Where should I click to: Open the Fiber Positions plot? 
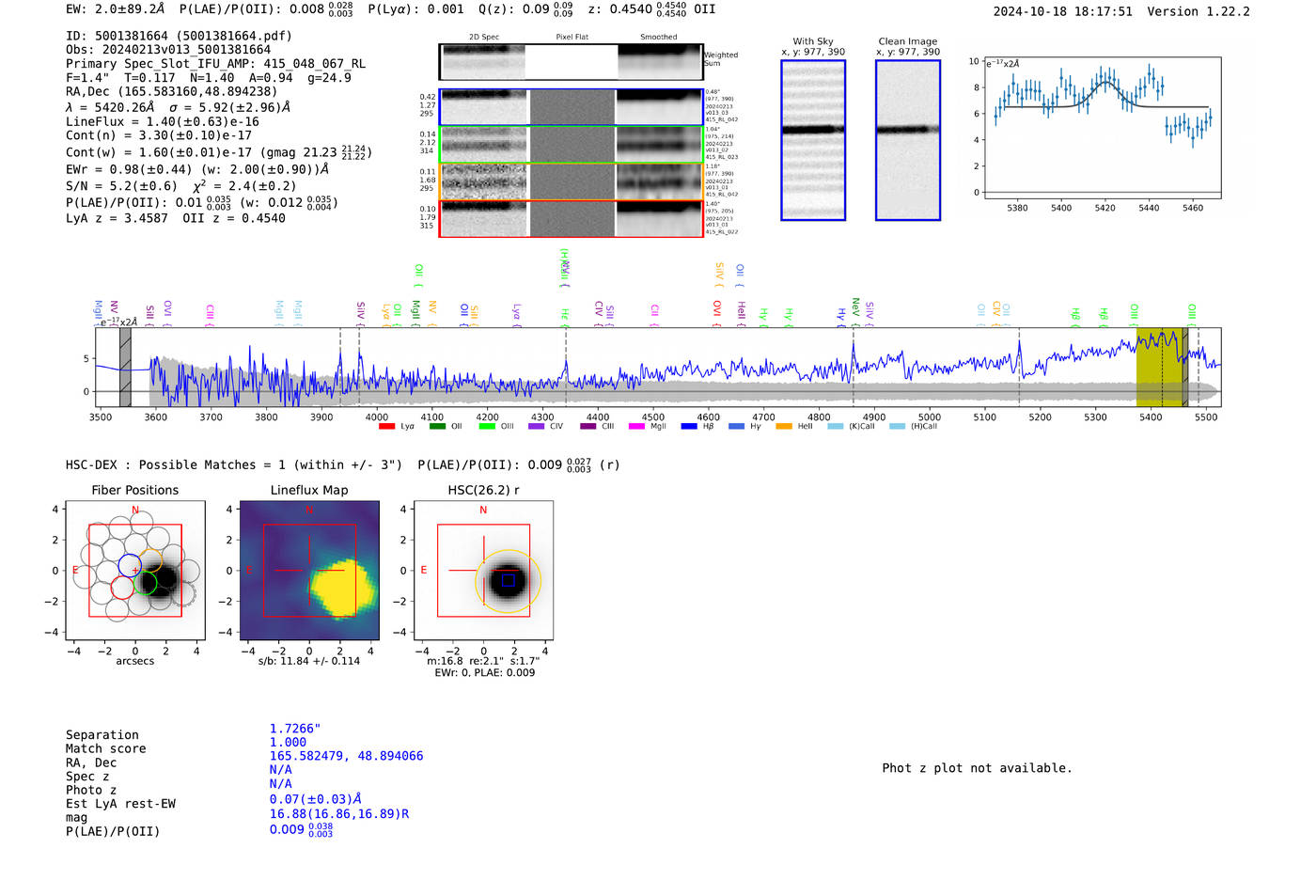[x=135, y=570]
